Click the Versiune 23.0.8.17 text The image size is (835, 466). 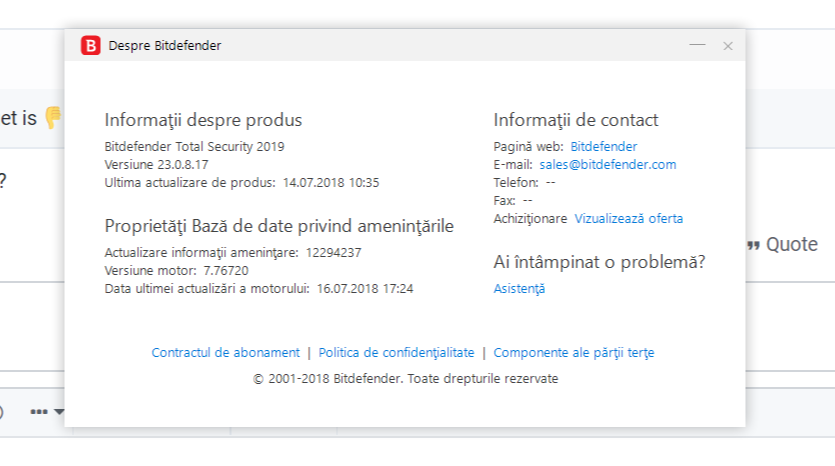click(156, 165)
